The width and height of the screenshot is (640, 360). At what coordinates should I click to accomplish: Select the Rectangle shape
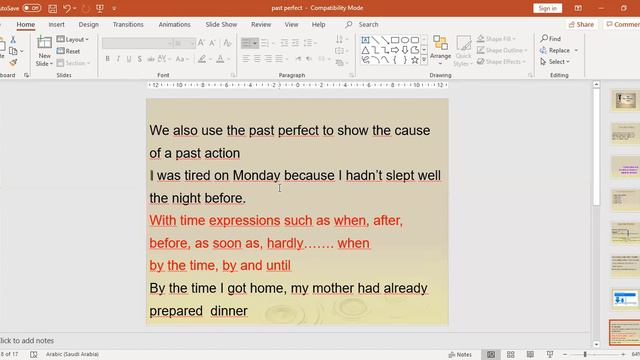coord(395,40)
